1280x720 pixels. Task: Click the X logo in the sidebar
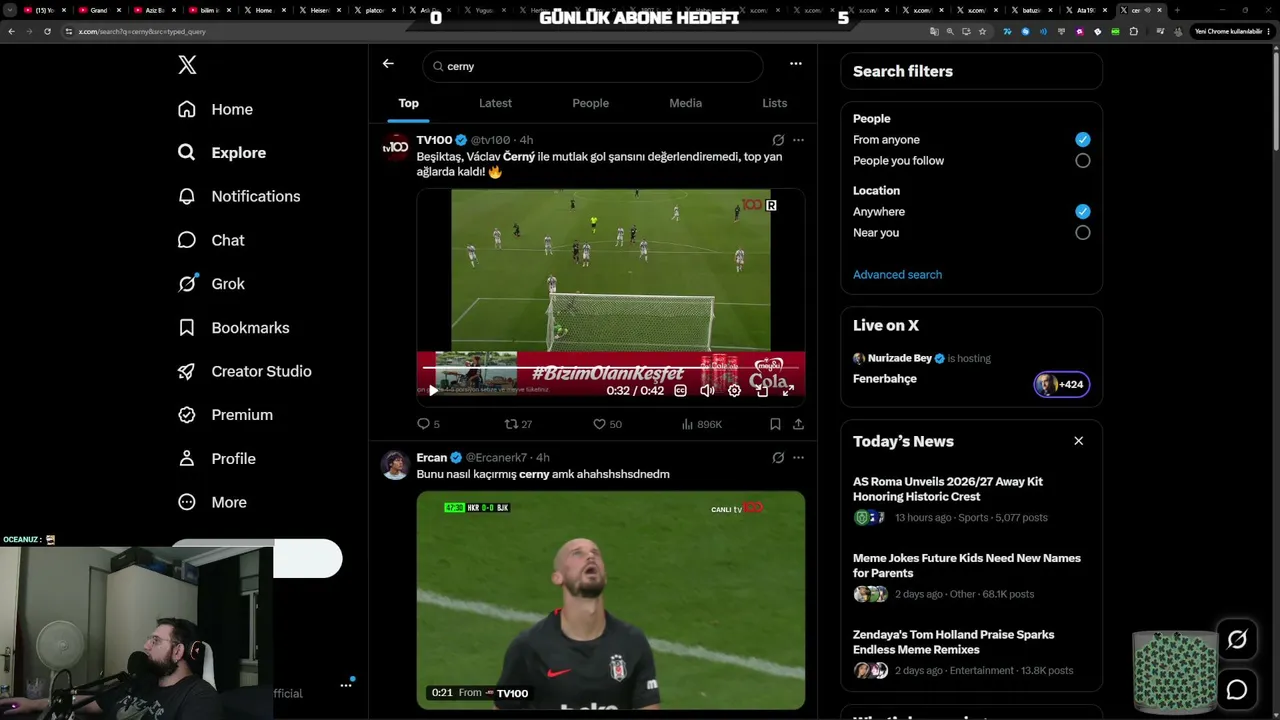[187, 65]
